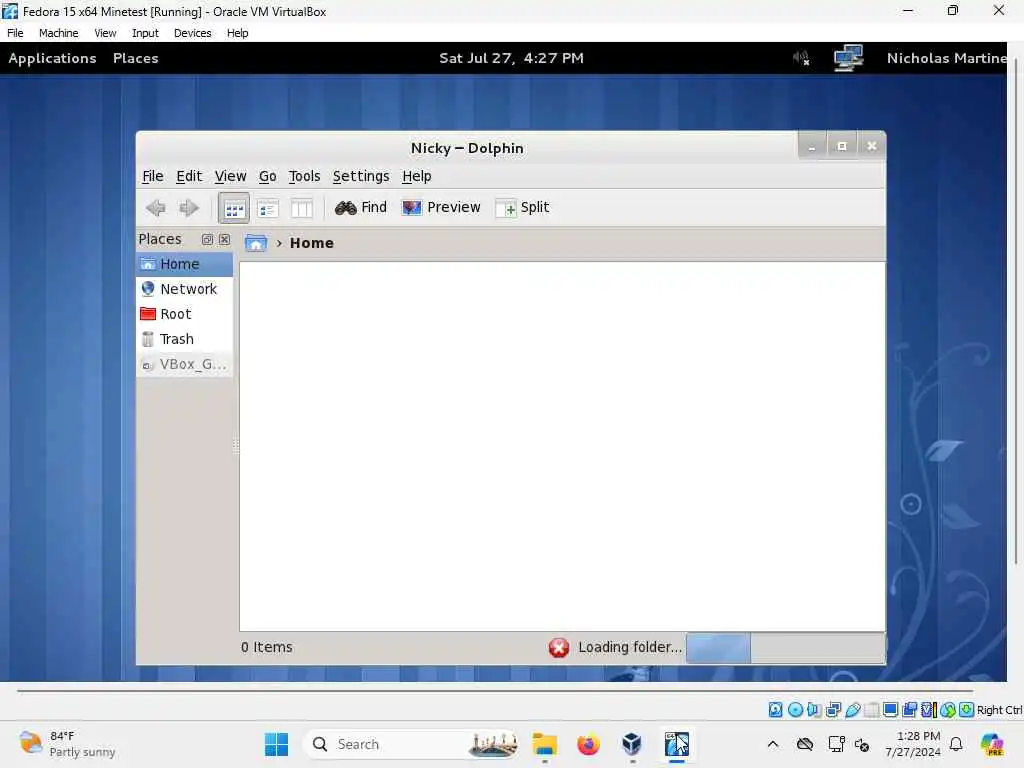Undock the Places panel
This screenshot has width=1024, height=768.
click(207, 240)
